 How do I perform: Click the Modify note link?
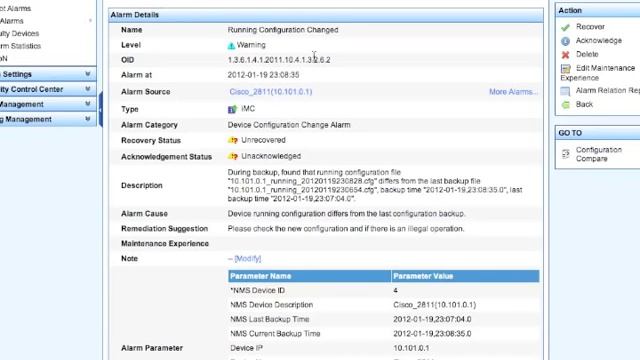248,259
